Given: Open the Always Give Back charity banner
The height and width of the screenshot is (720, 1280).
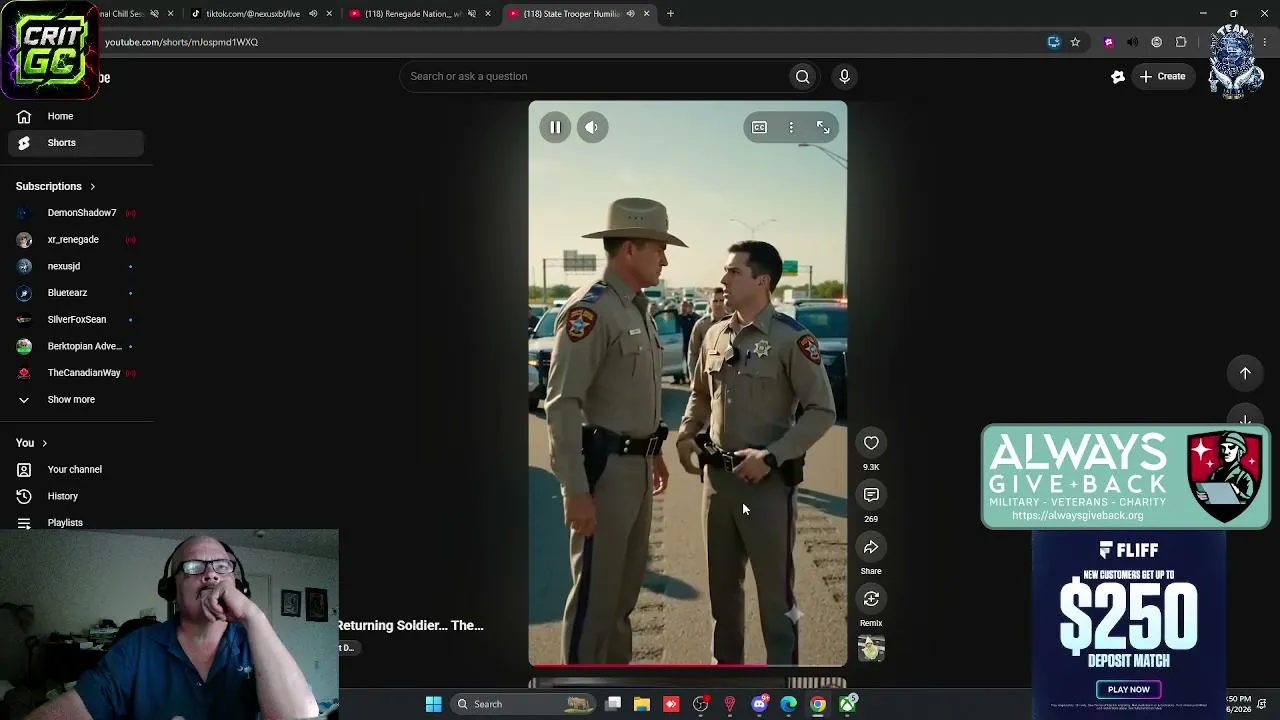Looking at the screenshot, I should (x=1126, y=477).
